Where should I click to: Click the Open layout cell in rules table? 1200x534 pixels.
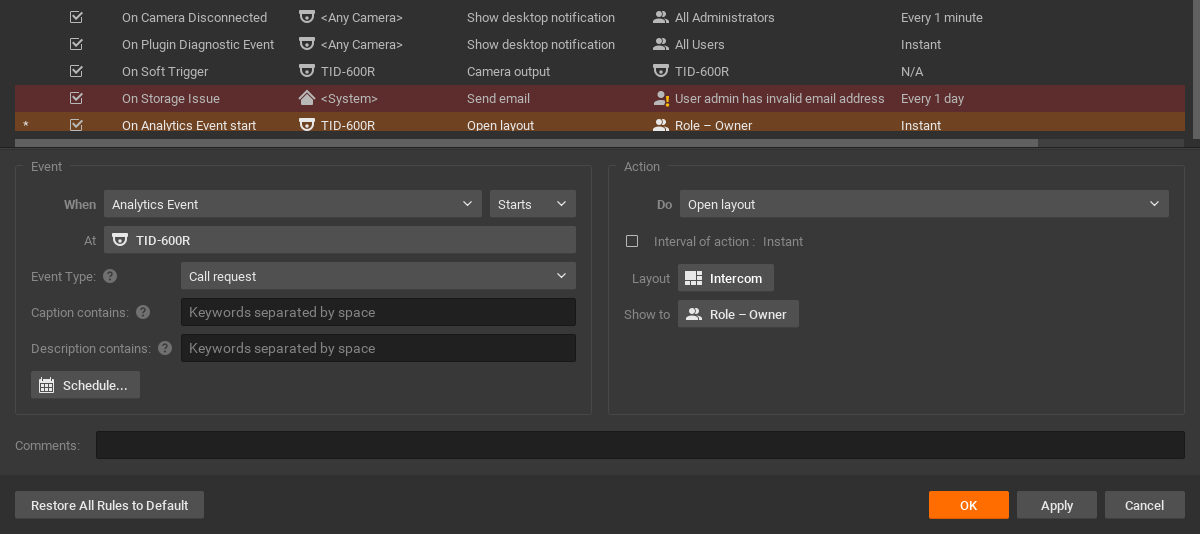coord(500,125)
